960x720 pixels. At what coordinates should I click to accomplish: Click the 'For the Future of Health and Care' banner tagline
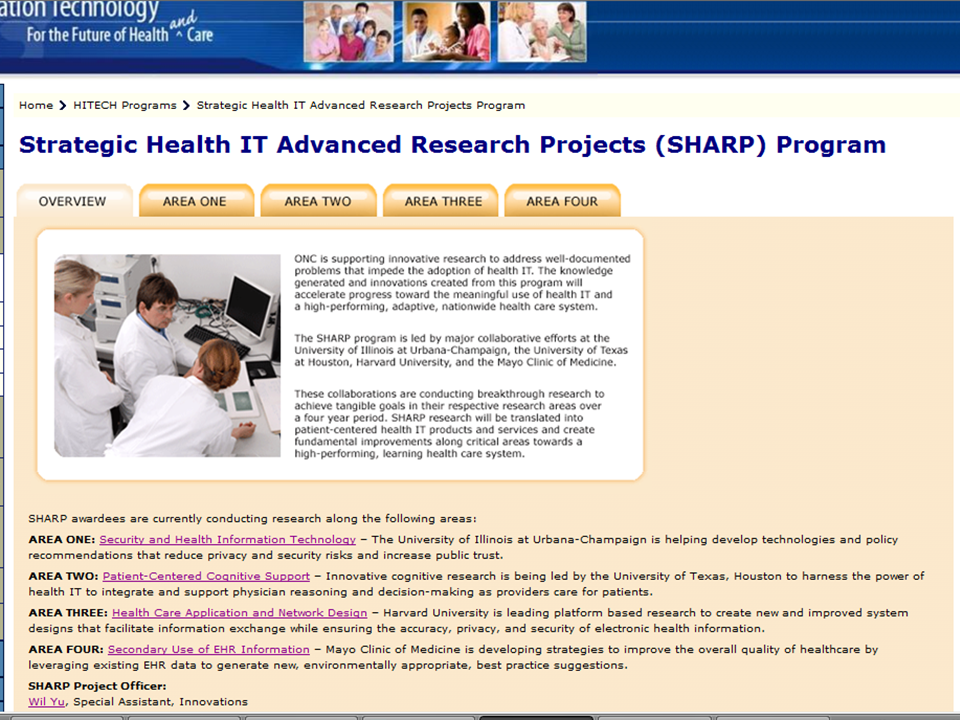(x=120, y=31)
